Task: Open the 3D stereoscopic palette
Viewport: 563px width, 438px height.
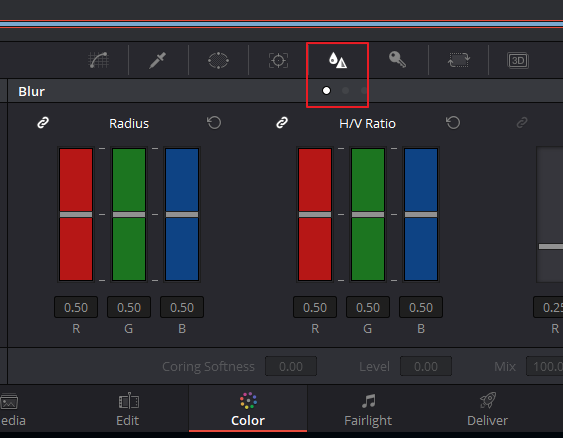Action: coord(518,60)
